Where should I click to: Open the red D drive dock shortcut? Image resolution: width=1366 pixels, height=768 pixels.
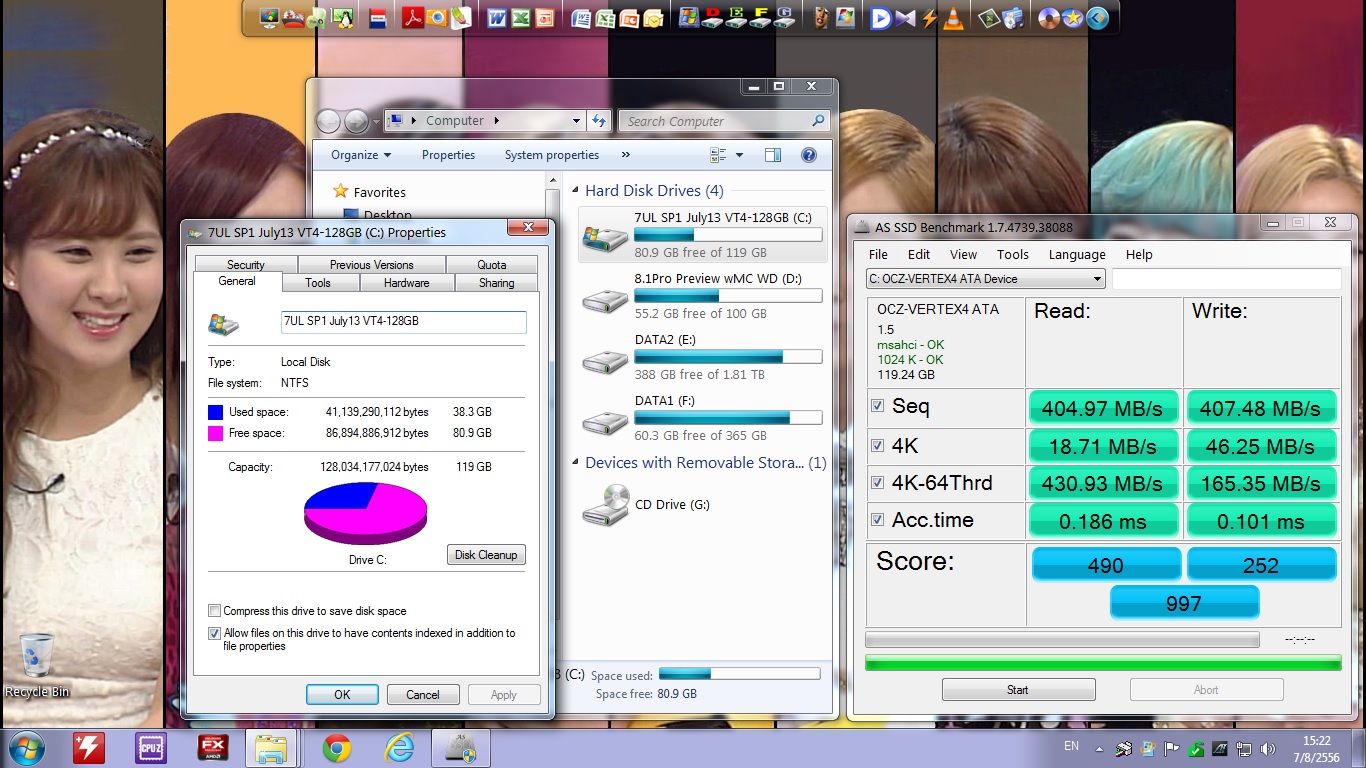(713, 17)
